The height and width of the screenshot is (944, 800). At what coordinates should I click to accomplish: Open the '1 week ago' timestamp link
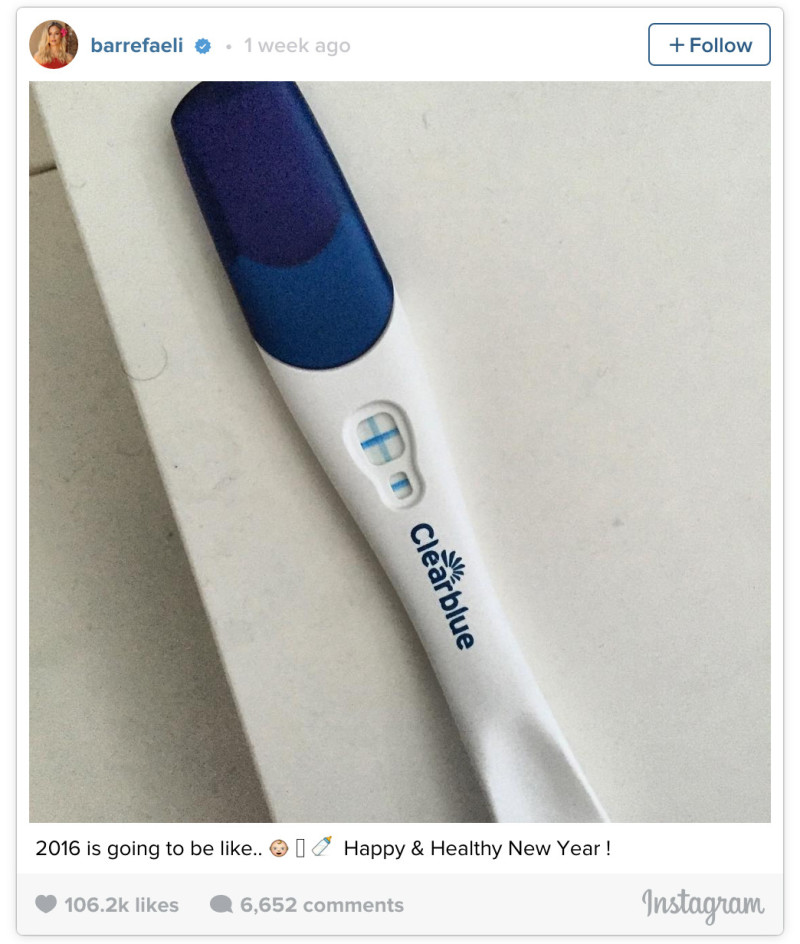[x=297, y=46]
